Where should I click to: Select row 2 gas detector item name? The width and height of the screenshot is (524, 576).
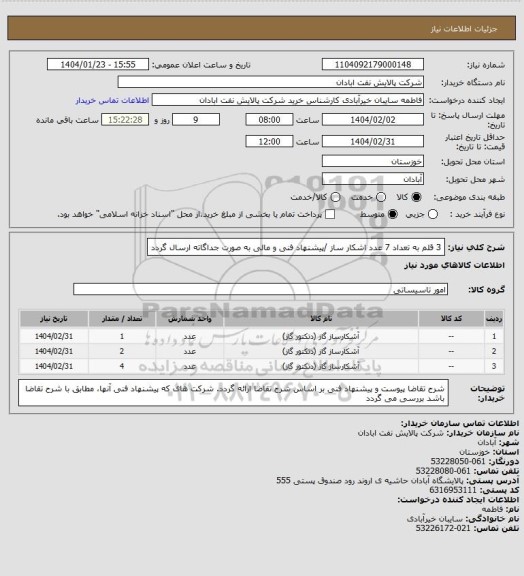pos(321,351)
